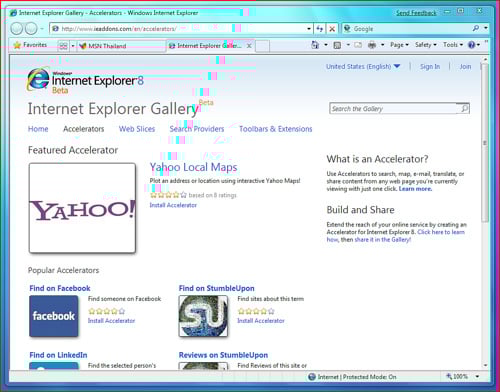This screenshot has width=500, height=392.
Task: Install the Yahoo Local Maps accelerator
Action: click(173, 205)
